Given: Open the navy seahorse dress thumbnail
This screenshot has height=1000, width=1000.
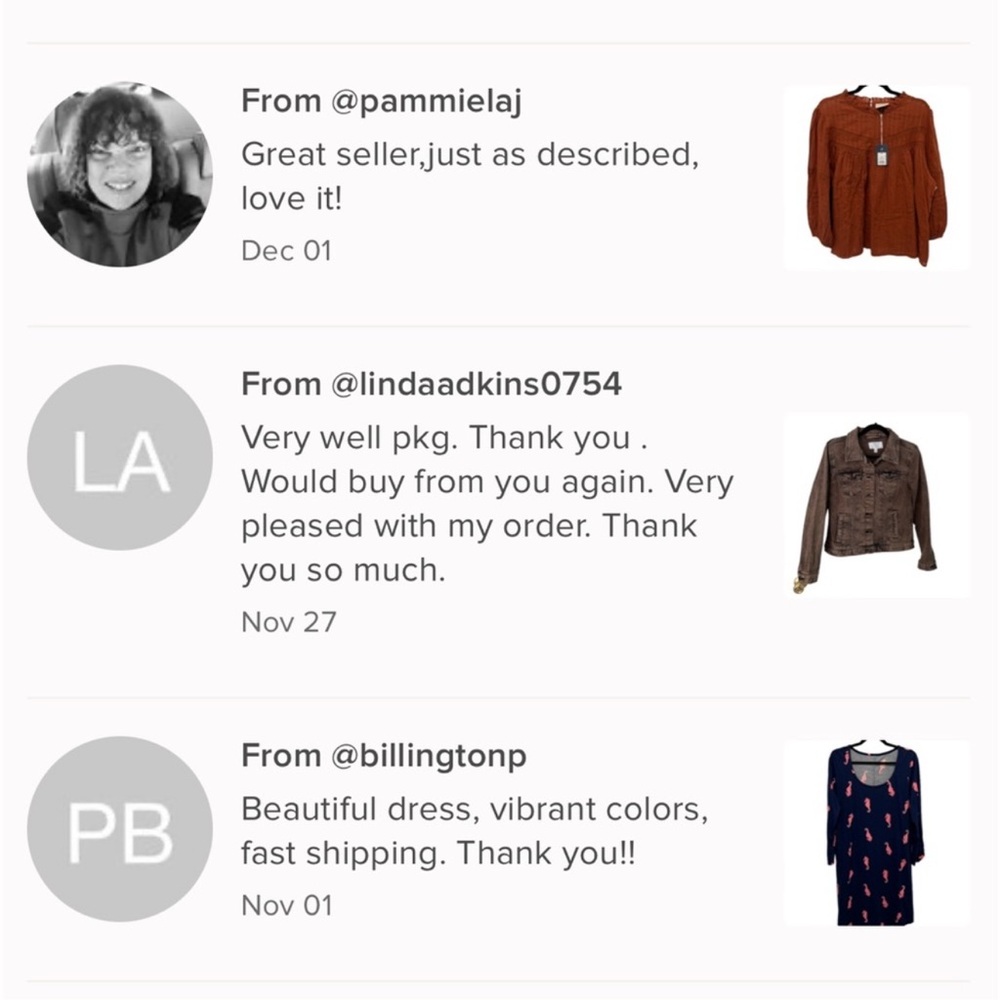Looking at the screenshot, I should click(x=876, y=832).
